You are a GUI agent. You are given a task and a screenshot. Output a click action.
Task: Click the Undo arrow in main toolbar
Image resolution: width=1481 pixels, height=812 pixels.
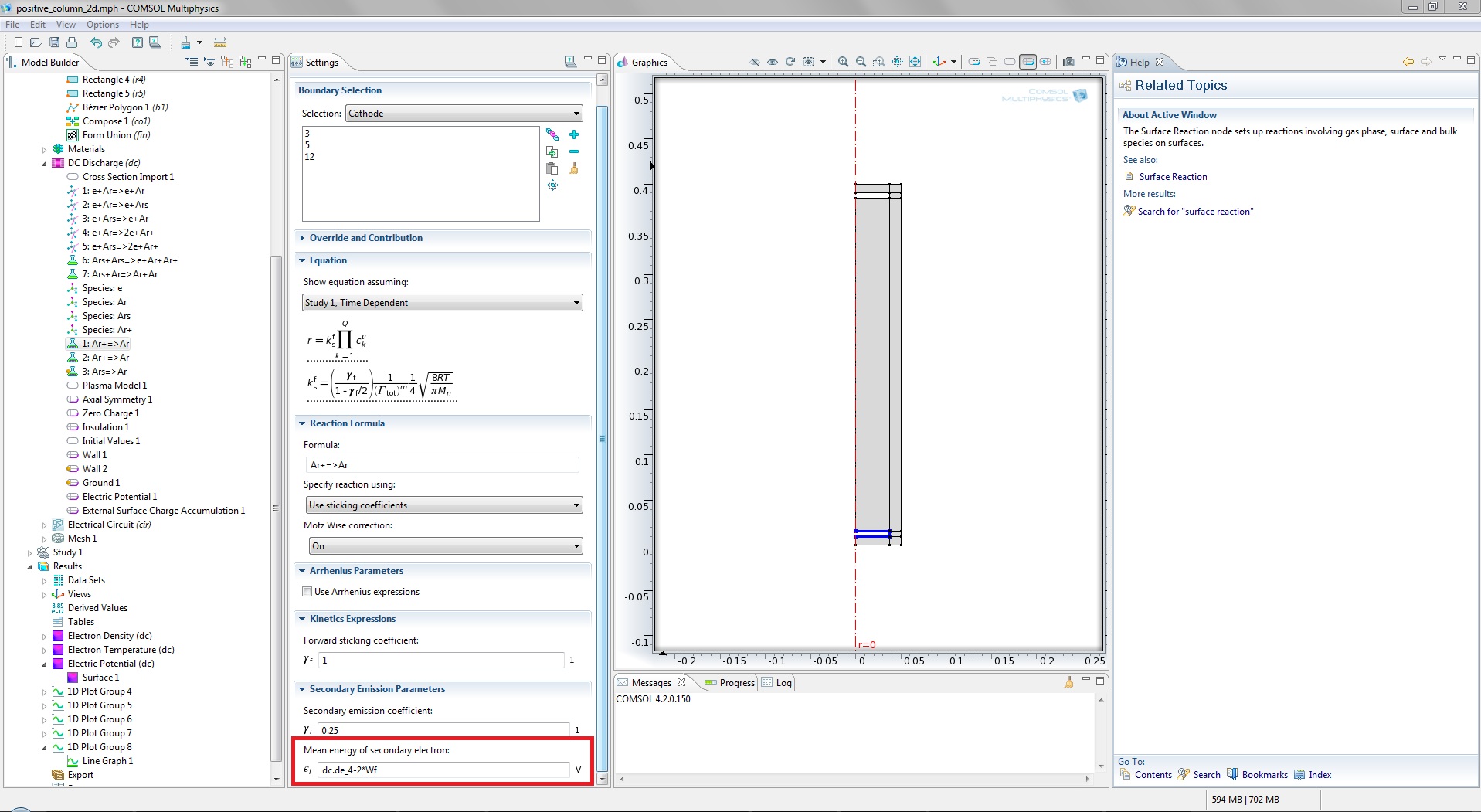click(x=96, y=42)
